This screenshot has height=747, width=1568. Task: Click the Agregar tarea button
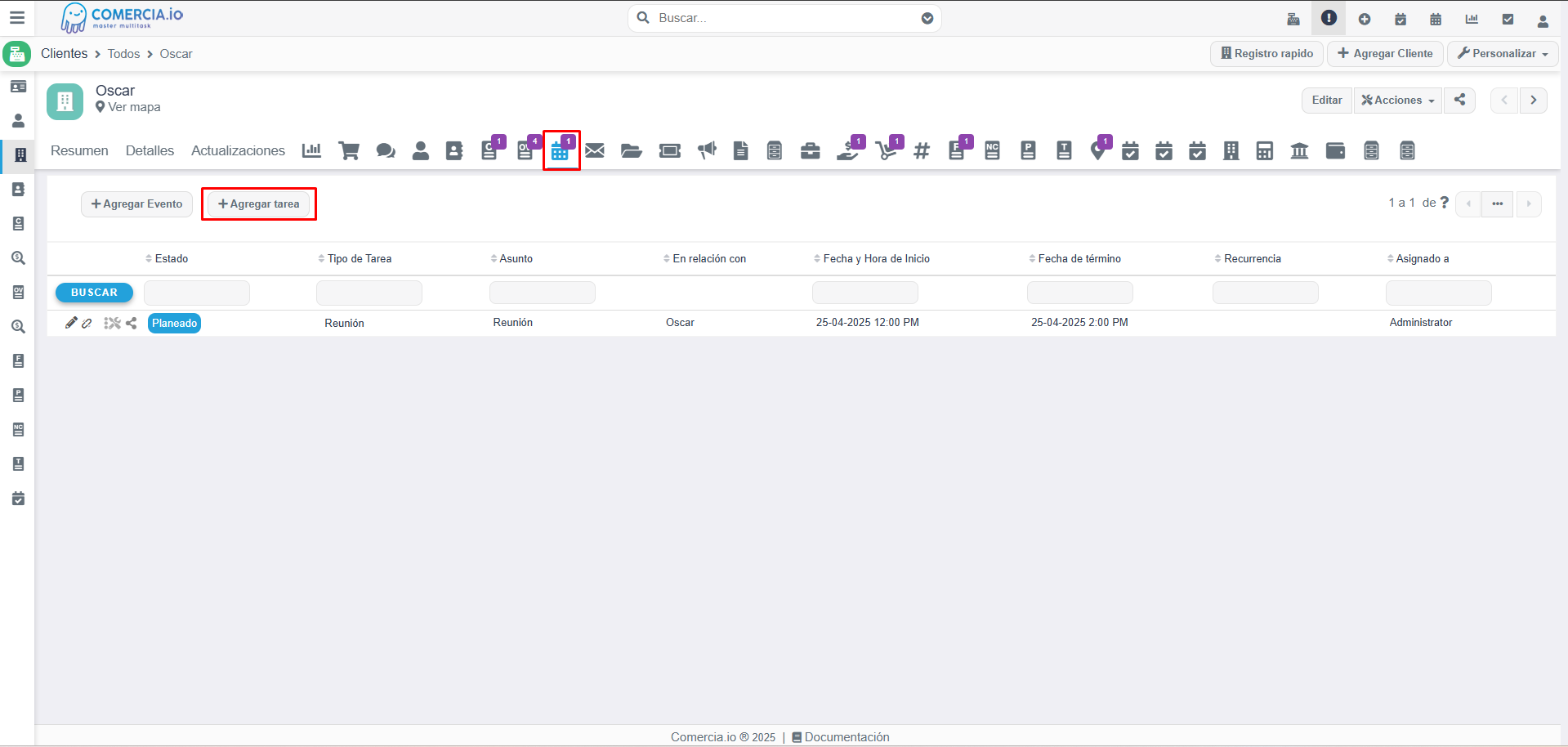click(x=258, y=204)
